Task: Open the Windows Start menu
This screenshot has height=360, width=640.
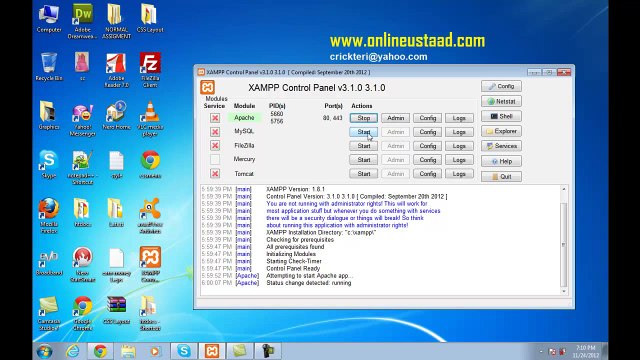Action: [44, 351]
